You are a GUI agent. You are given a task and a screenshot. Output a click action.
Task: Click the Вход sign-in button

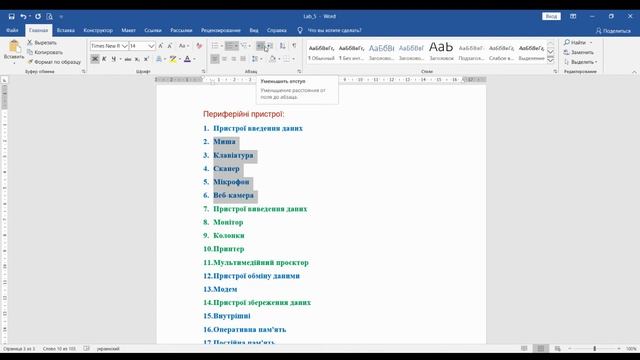click(551, 16)
